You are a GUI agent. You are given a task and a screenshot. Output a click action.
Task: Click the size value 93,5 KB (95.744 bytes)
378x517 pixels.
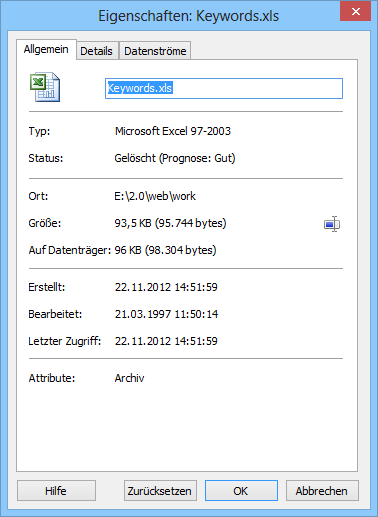click(170, 223)
